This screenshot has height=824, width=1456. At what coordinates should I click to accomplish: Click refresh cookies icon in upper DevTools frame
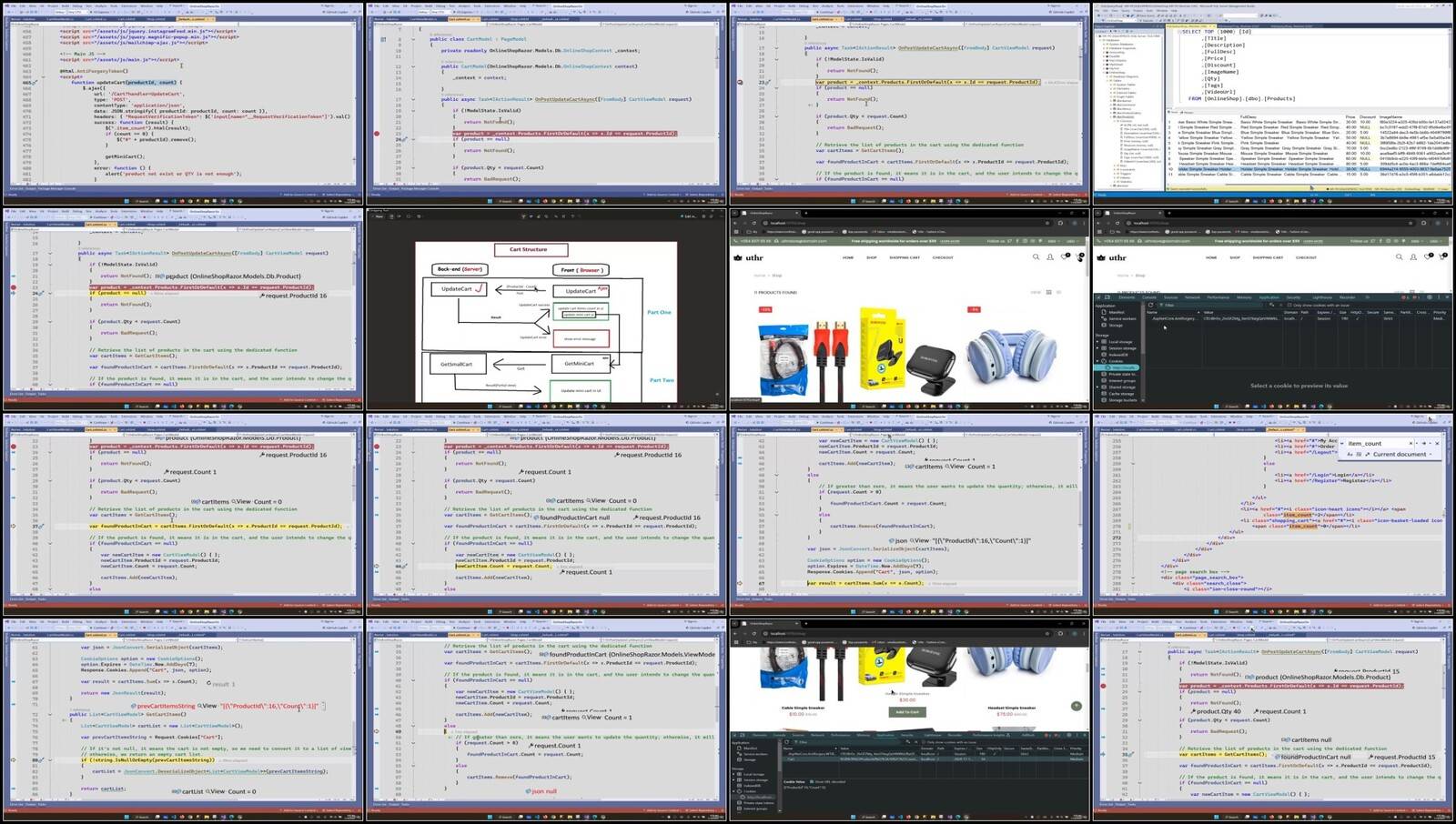point(1150,305)
